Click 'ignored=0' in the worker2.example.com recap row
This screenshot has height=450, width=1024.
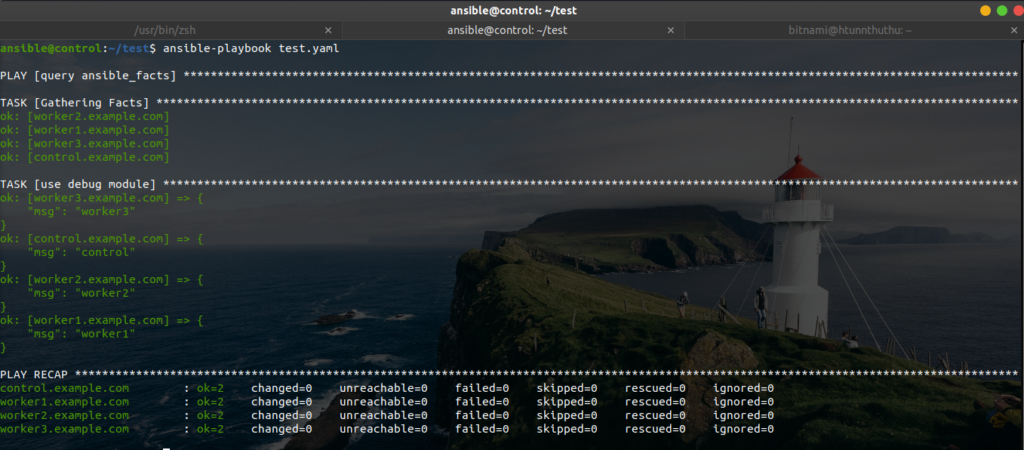[744, 415]
